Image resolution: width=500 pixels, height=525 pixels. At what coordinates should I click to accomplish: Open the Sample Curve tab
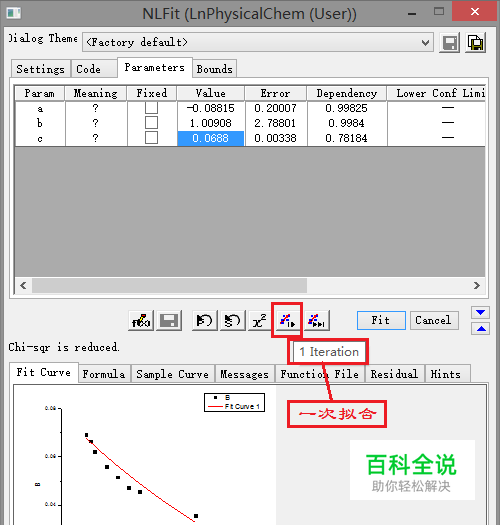point(172,374)
